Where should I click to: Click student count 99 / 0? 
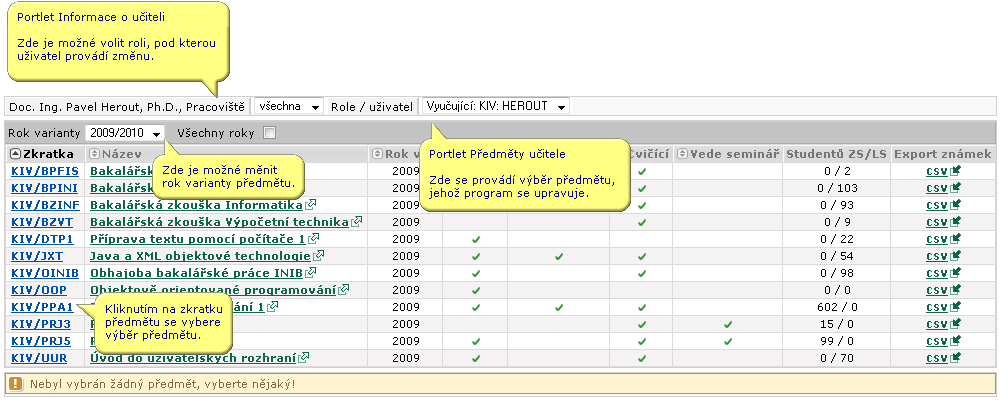click(x=836, y=341)
